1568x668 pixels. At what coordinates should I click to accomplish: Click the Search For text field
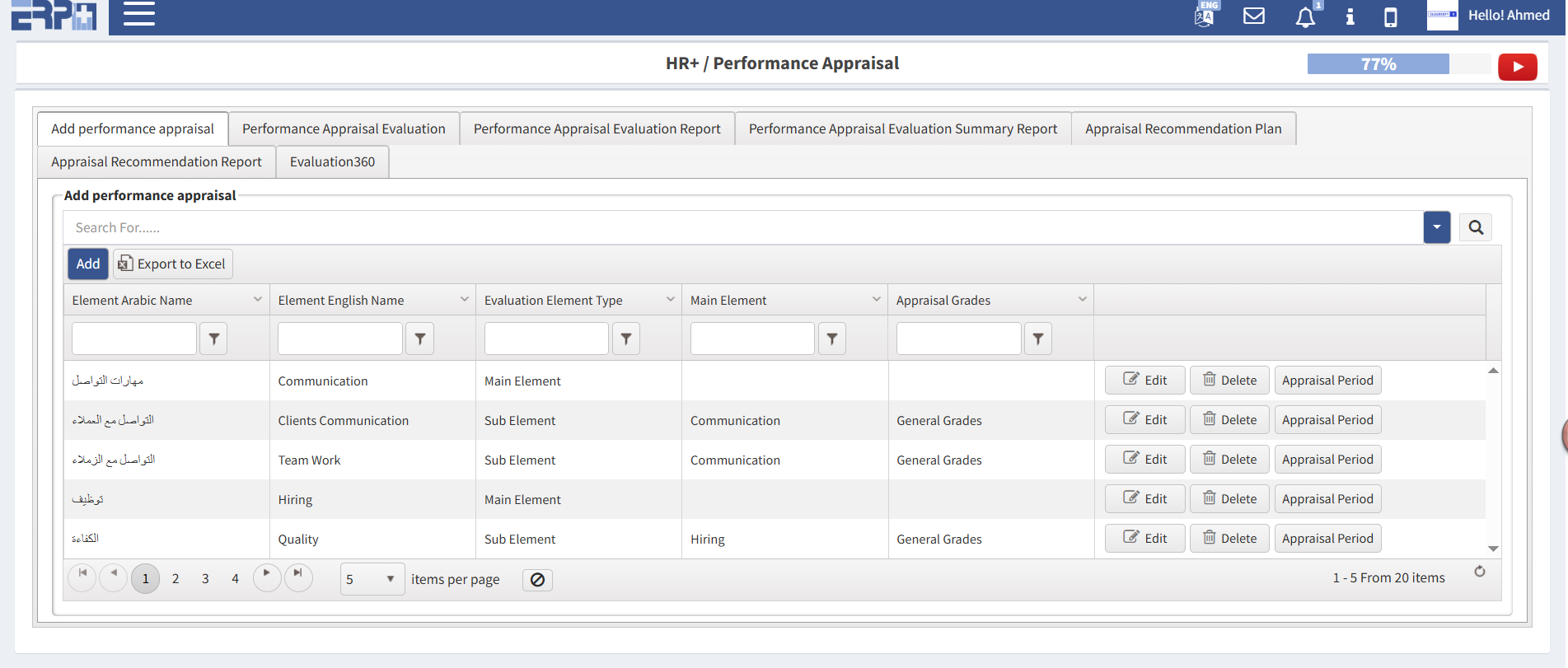tap(742, 227)
